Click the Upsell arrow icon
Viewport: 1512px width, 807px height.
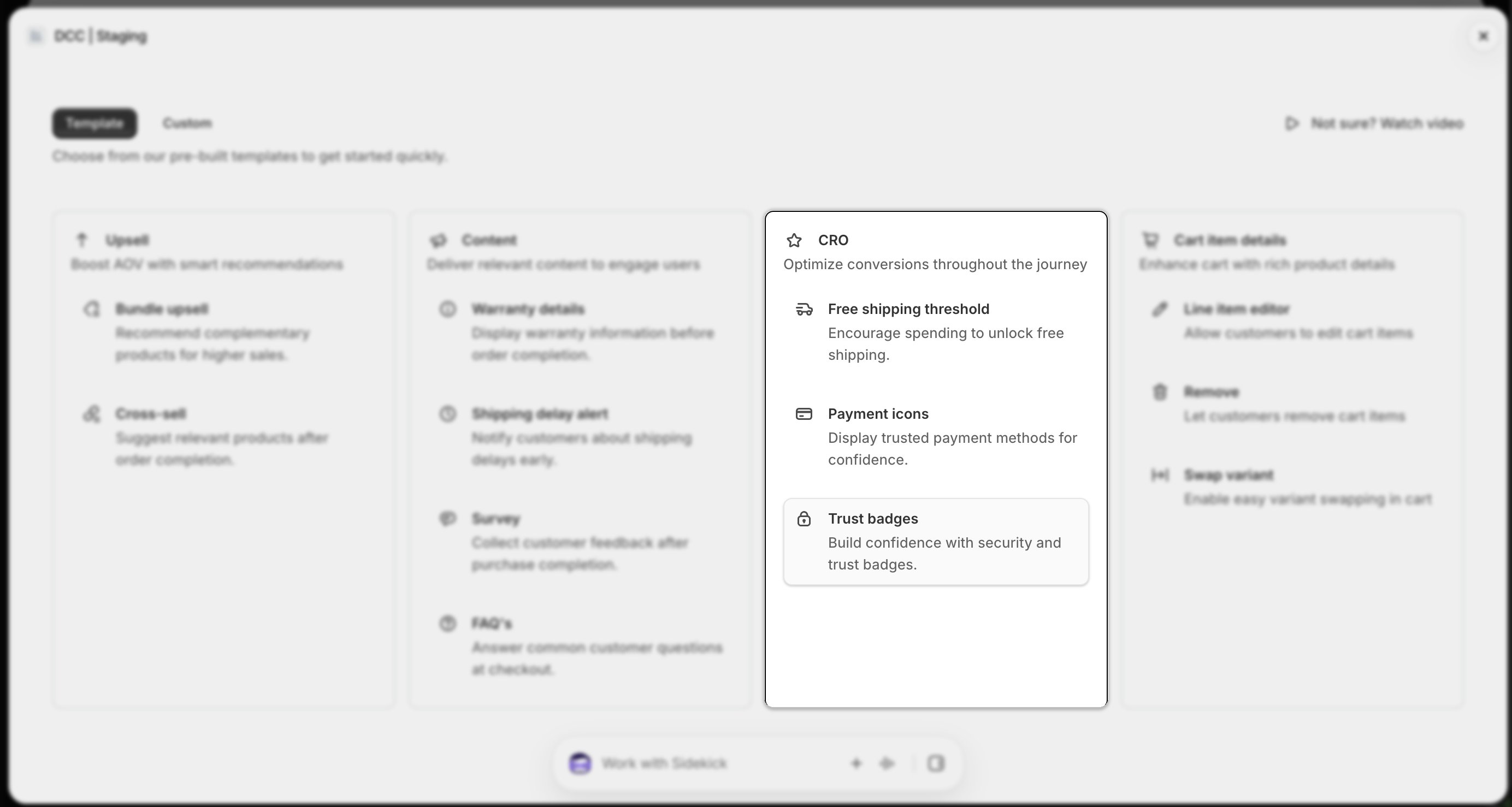click(81, 240)
